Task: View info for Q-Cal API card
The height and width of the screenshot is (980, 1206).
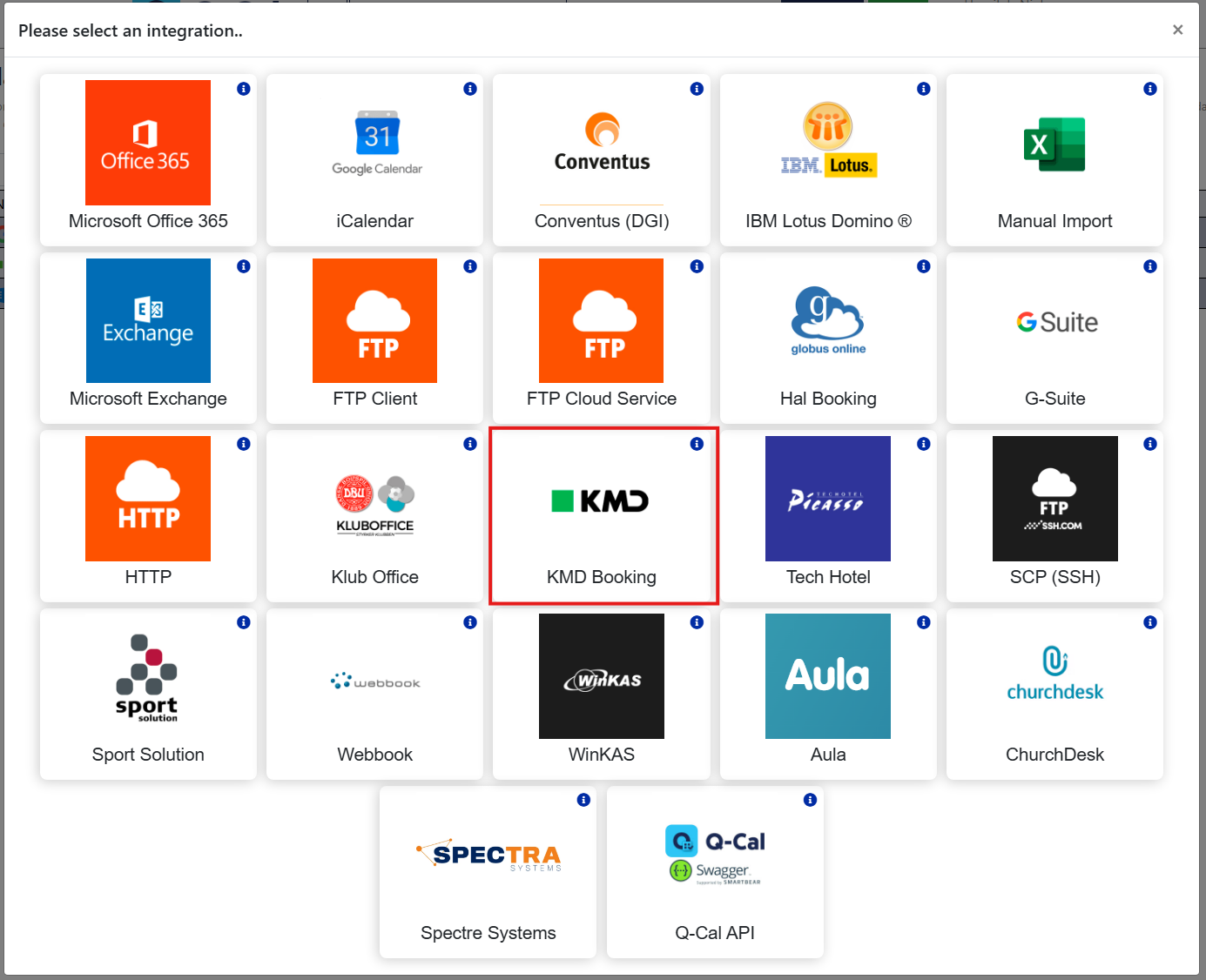Action: coord(810,800)
